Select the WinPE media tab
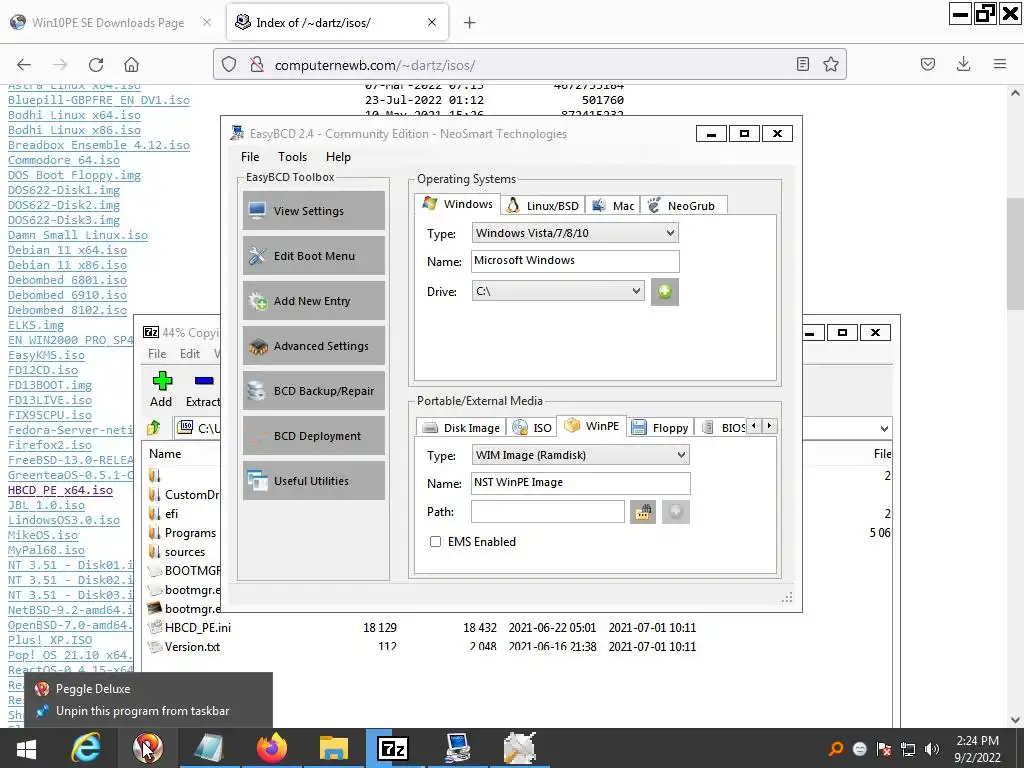The height and width of the screenshot is (768, 1024). click(592, 426)
